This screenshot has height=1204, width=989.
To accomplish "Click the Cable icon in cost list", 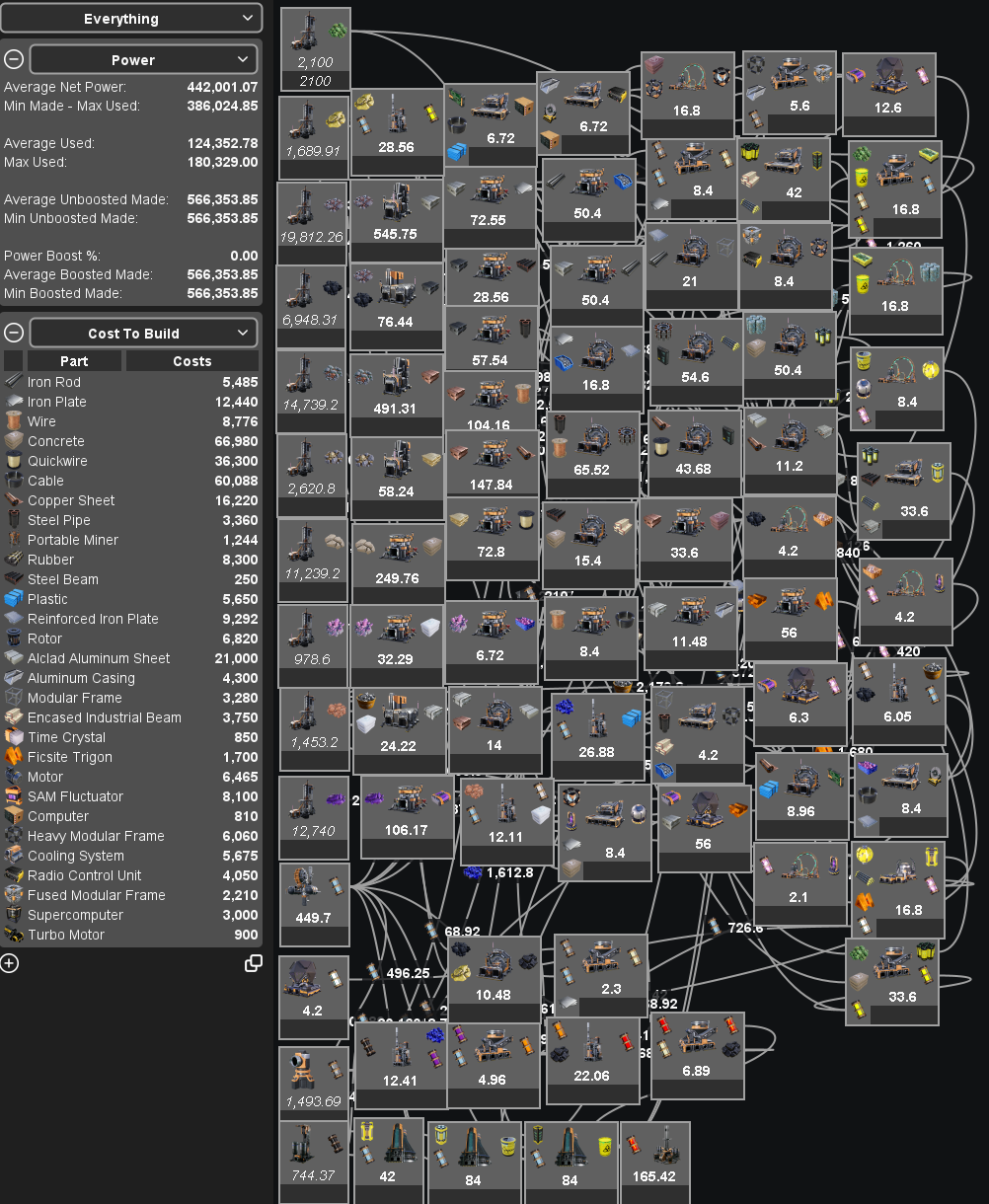I will (14, 481).
